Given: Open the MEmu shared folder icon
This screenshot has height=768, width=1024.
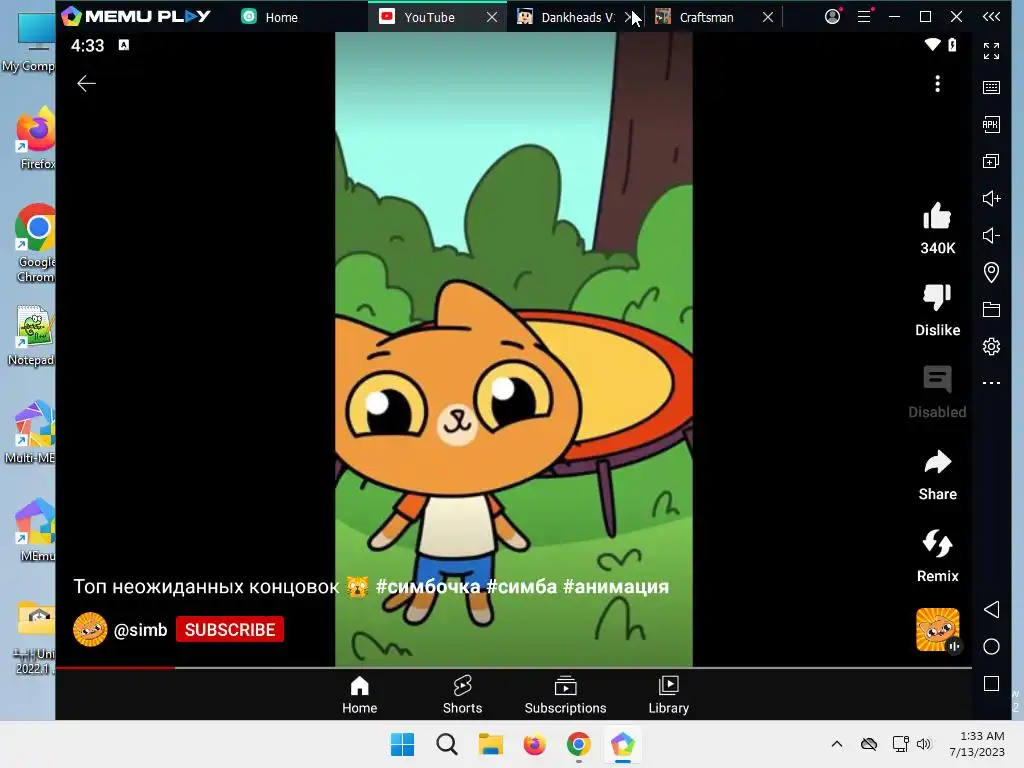Looking at the screenshot, I should coord(991,310).
